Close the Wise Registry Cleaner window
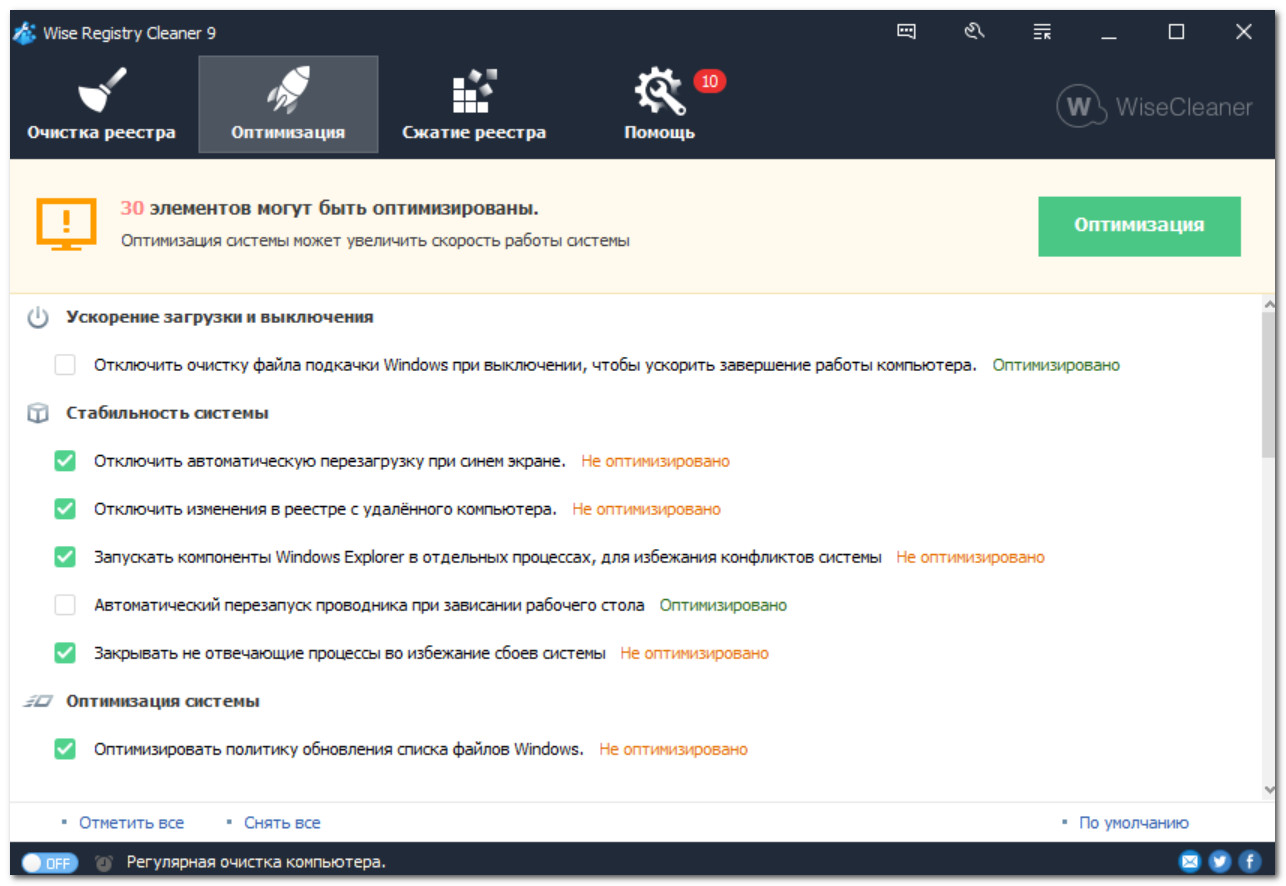Viewport: 1286px width, 886px height. click(x=1244, y=33)
